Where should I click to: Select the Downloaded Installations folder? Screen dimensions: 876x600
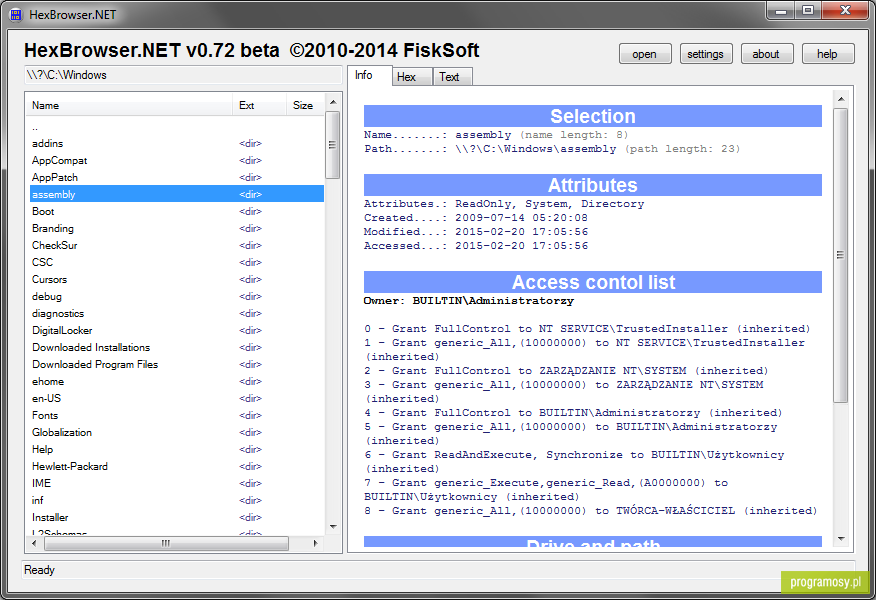177,347
